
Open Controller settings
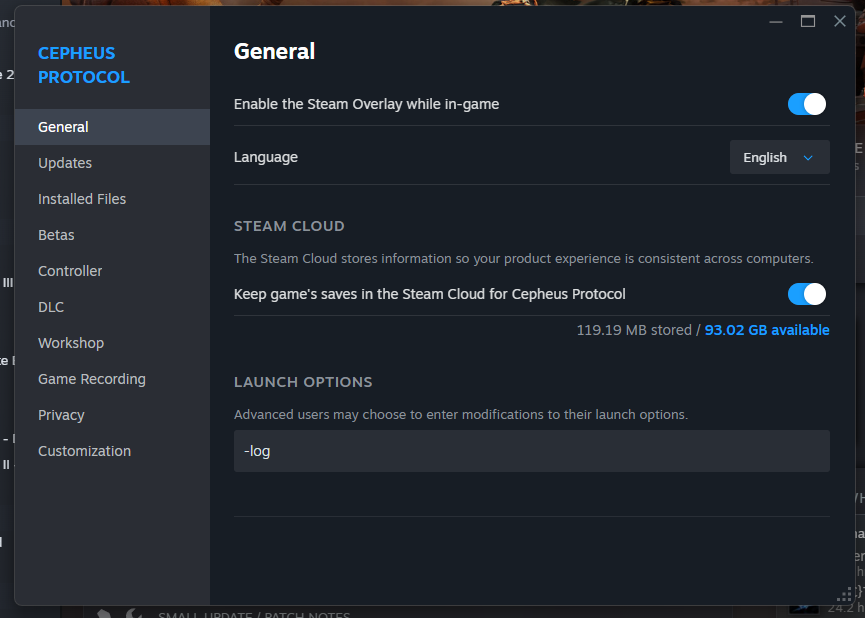[x=70, y=271]
